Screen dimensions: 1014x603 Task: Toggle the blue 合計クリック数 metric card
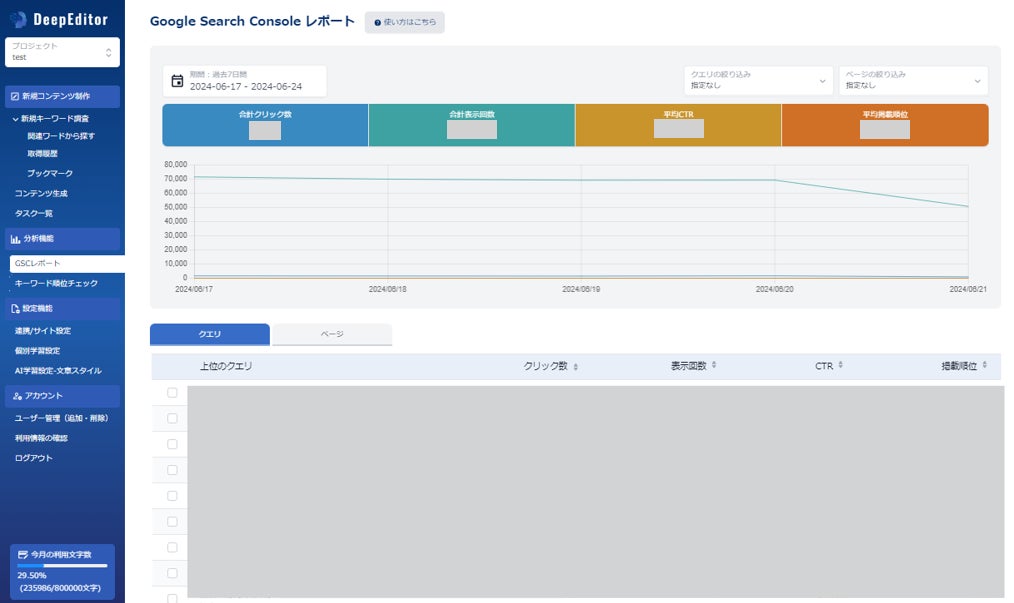(265, 126)
